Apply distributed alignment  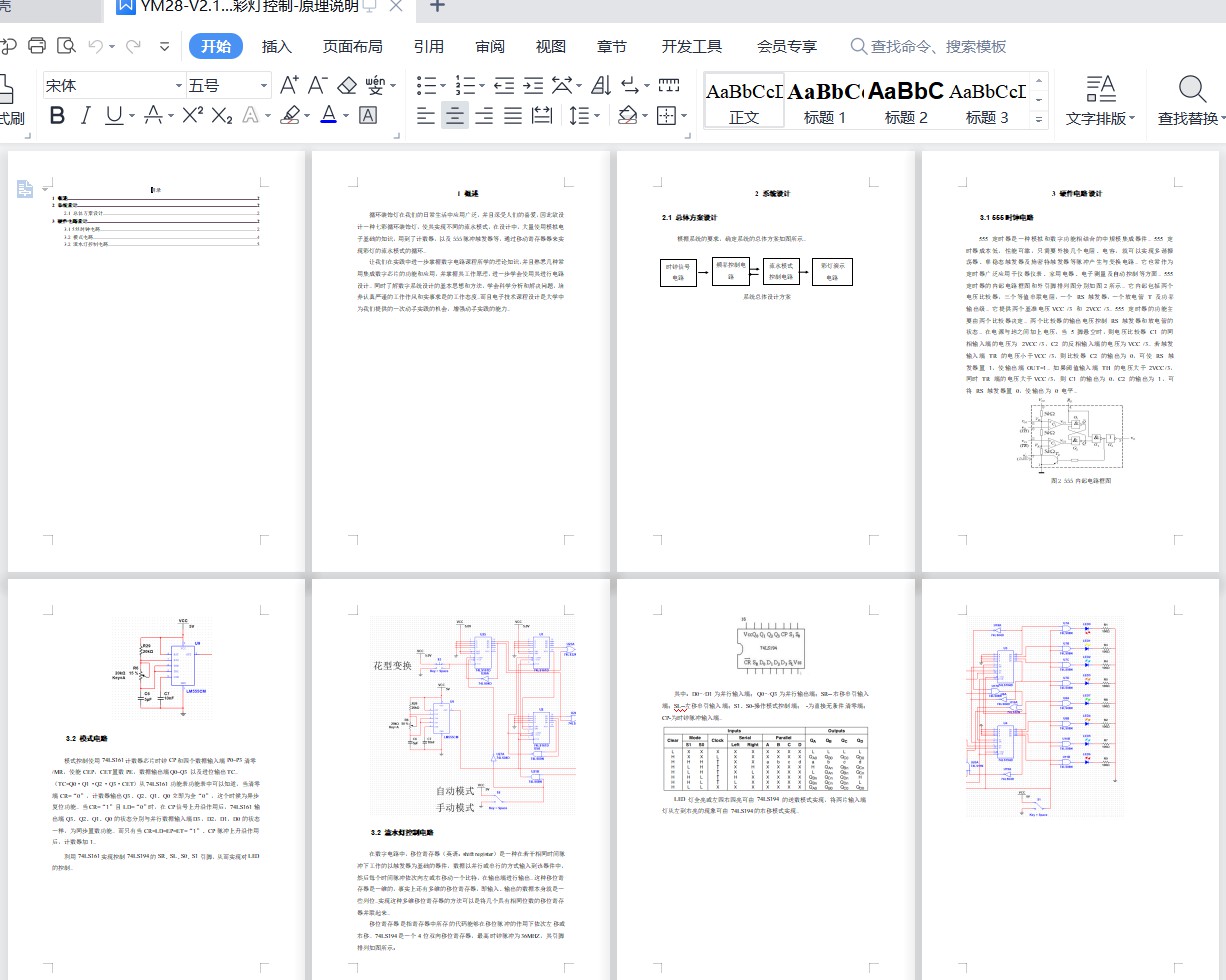pyautogui.click(x=542, y=116)
